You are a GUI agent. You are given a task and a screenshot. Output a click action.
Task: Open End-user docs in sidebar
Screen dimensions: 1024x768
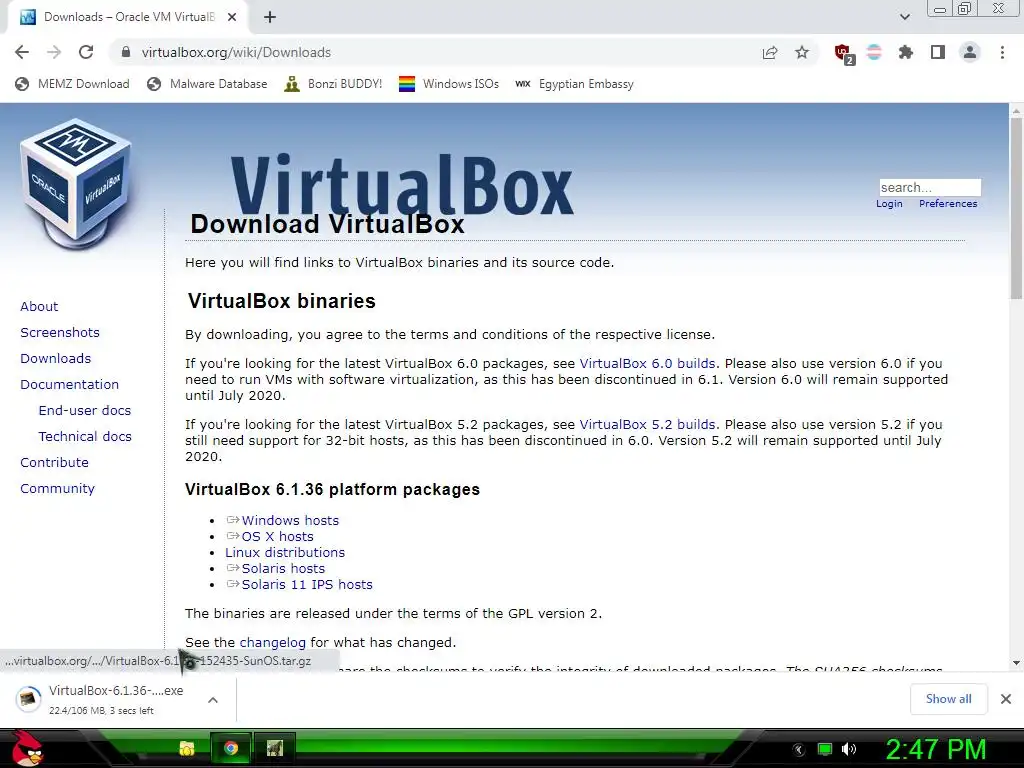tap(85, 410)
